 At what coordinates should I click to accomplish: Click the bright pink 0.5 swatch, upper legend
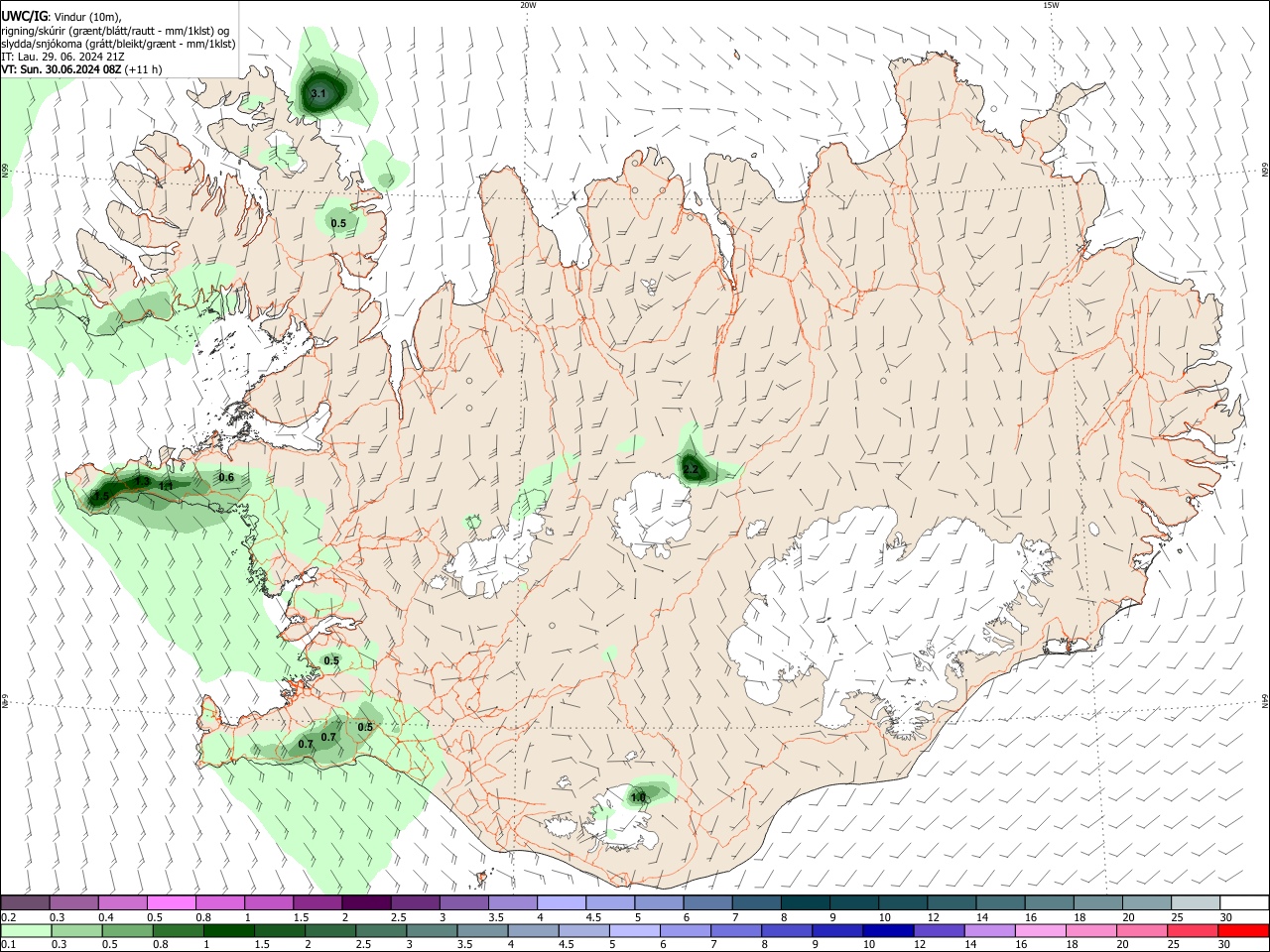(x=172, y=903)
